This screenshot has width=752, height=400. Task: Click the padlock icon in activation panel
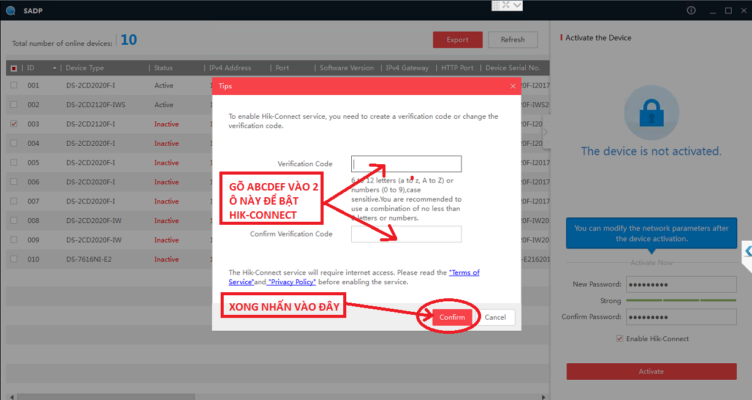[x=651, y=113]
